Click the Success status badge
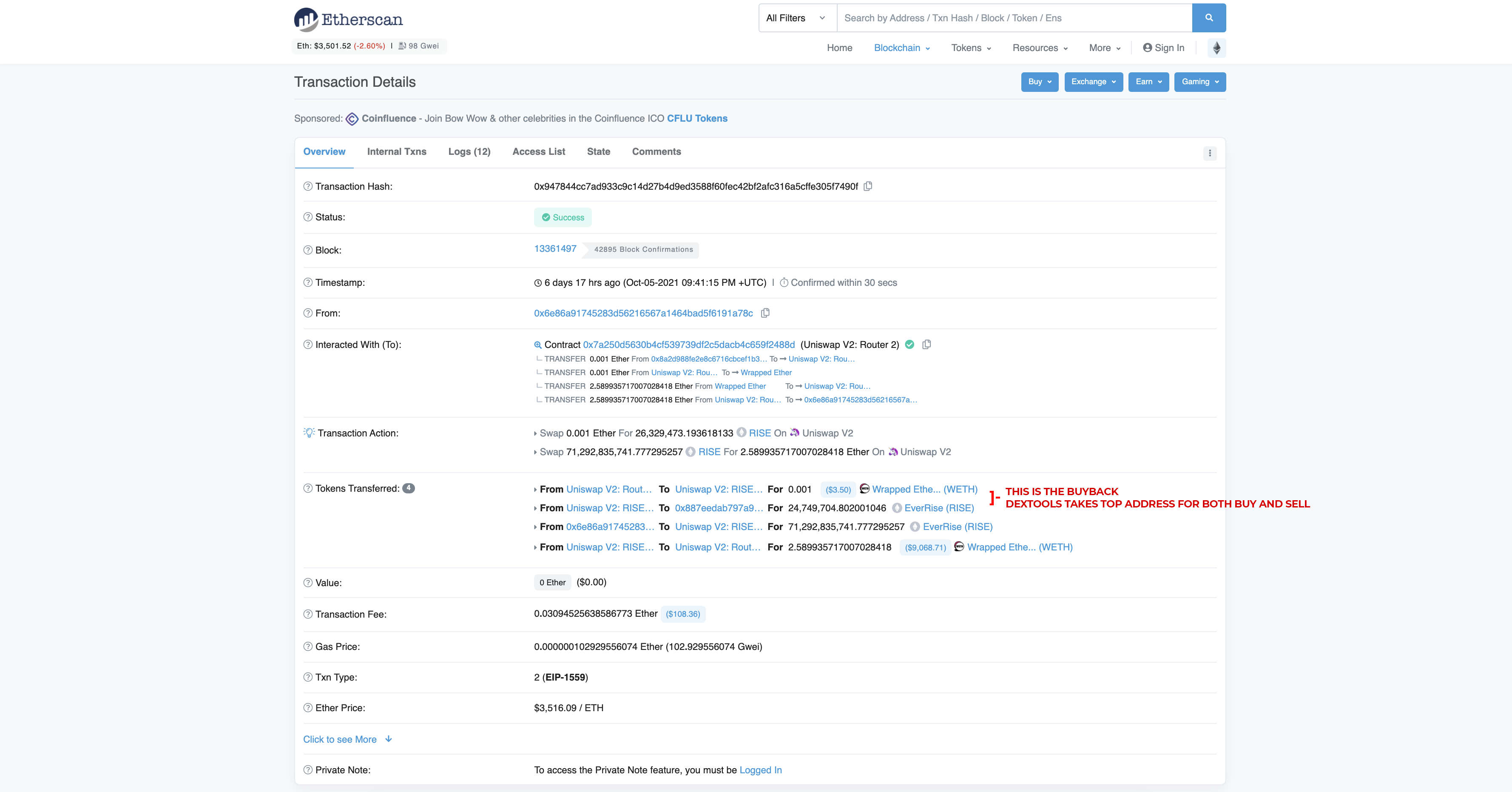 562,217
